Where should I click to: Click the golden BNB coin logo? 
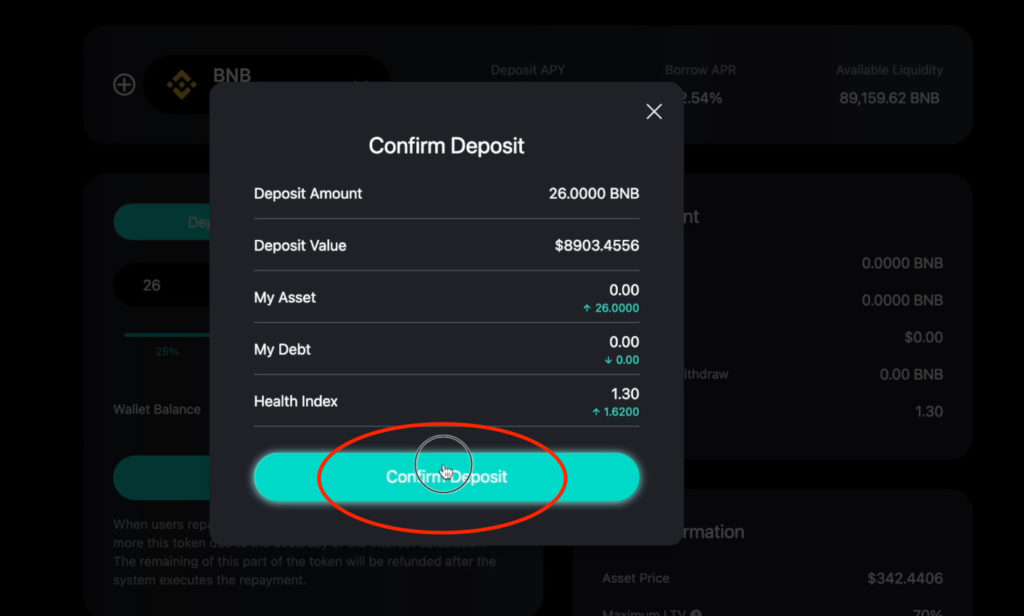tap(182, 85)
